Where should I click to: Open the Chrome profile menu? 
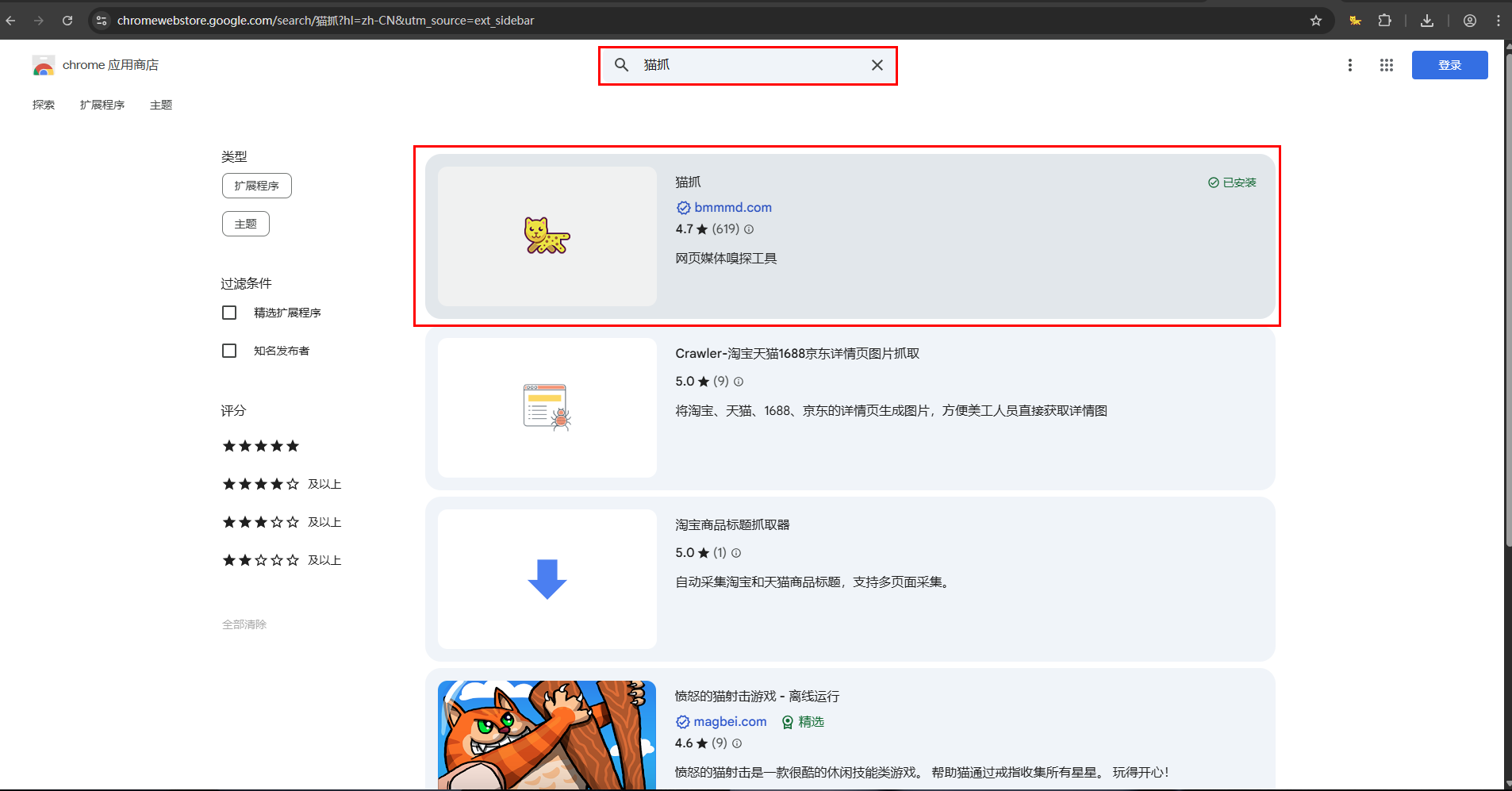[x=1470, y=21]
